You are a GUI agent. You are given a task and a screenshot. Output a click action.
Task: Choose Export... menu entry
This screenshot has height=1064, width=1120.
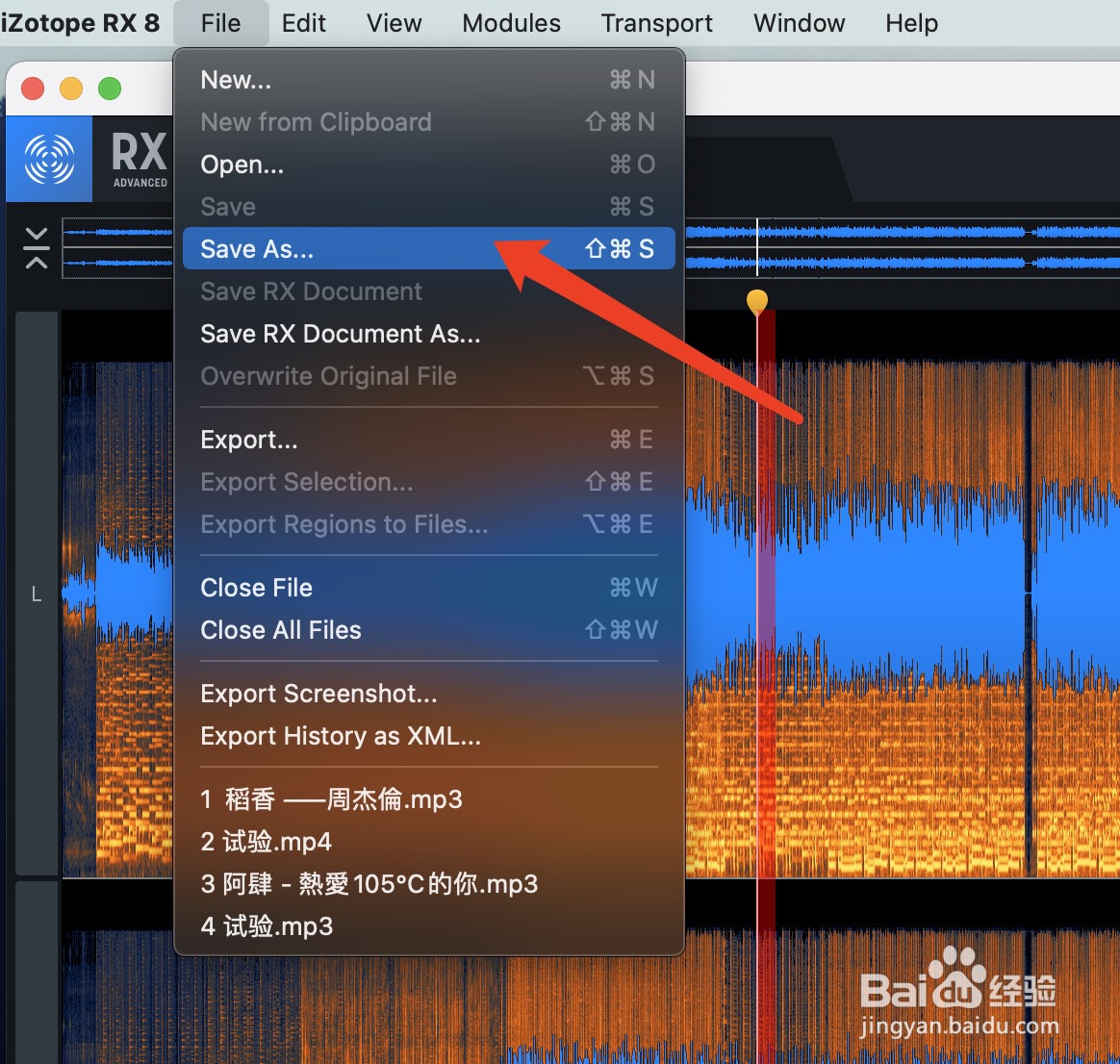click(x=428, y=440)
